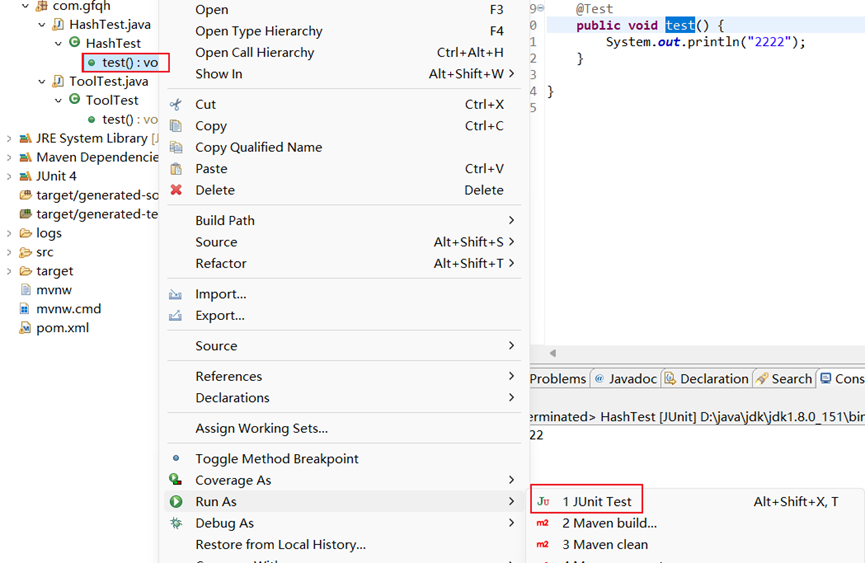Viewport: 865px width, 563px height.
Task: Click the JRE System Library icon
Action: click(25, 138)
